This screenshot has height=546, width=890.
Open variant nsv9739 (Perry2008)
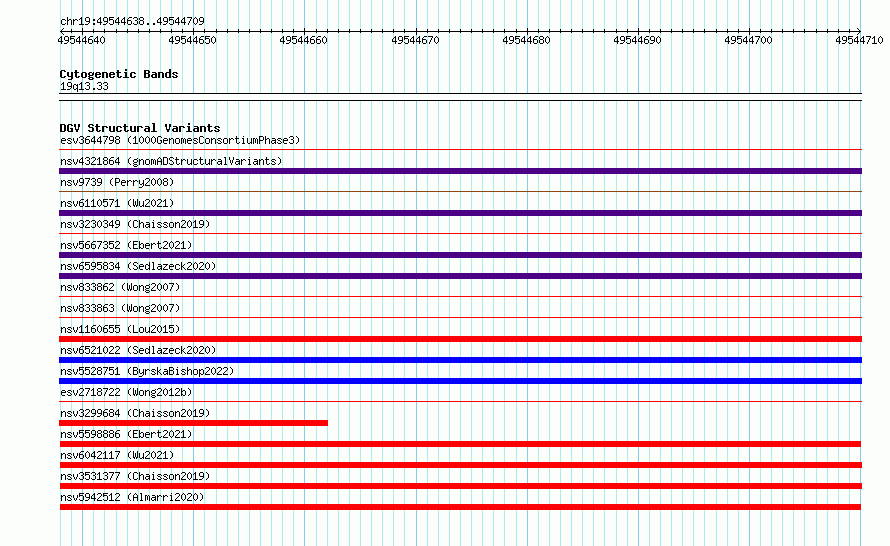117,182
